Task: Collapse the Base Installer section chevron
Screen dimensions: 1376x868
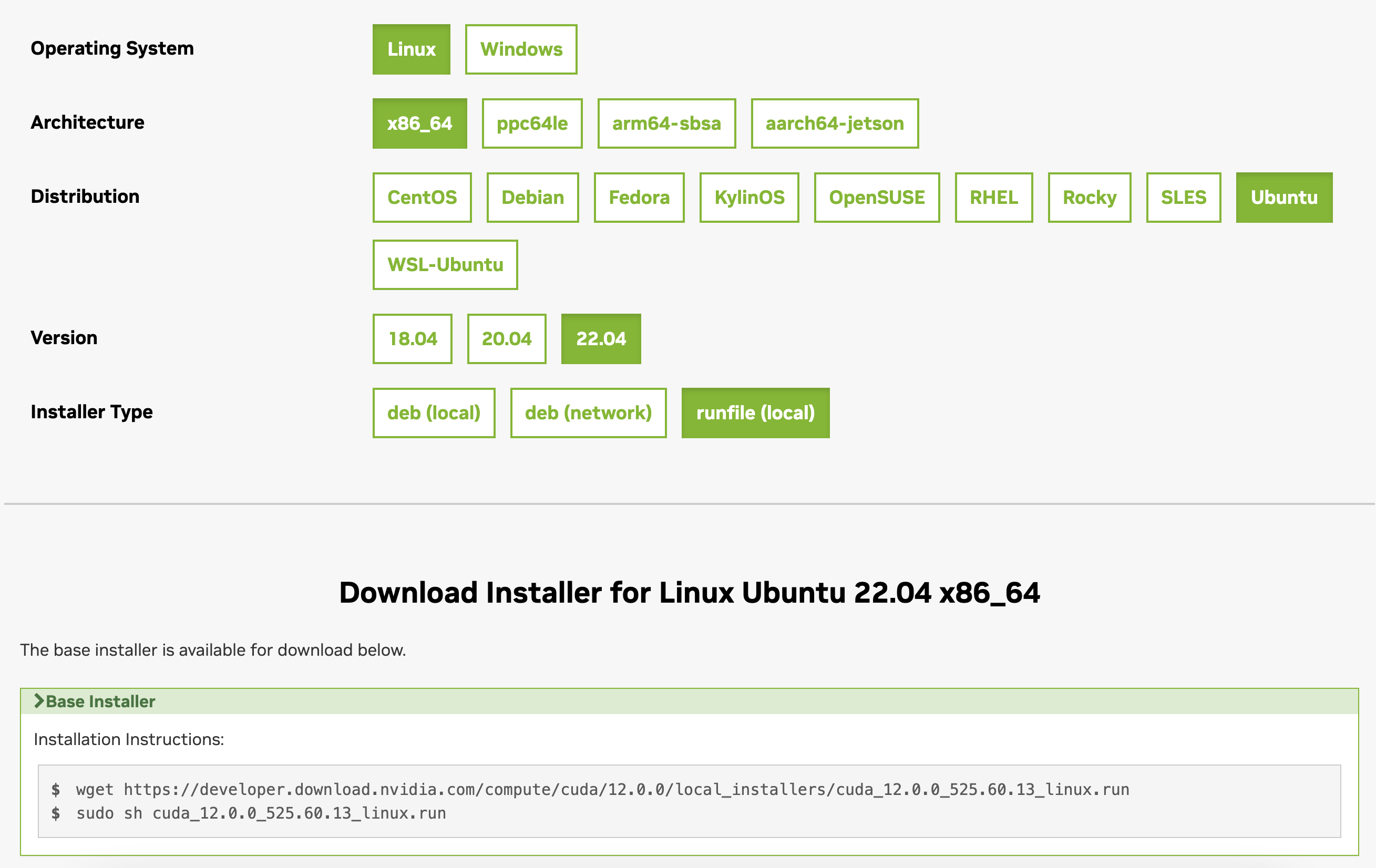Action: (x=38, y=700)
